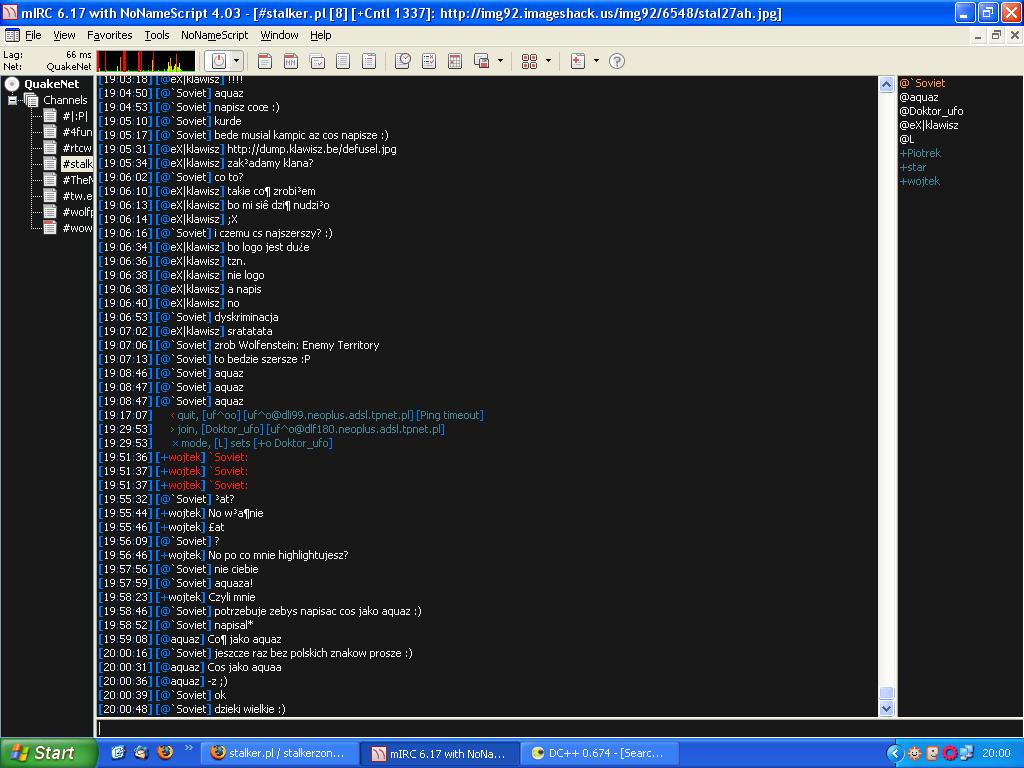Collapse the Channels tree node
The width and height of the screenshot is (1024, 768).
(13, 100)
